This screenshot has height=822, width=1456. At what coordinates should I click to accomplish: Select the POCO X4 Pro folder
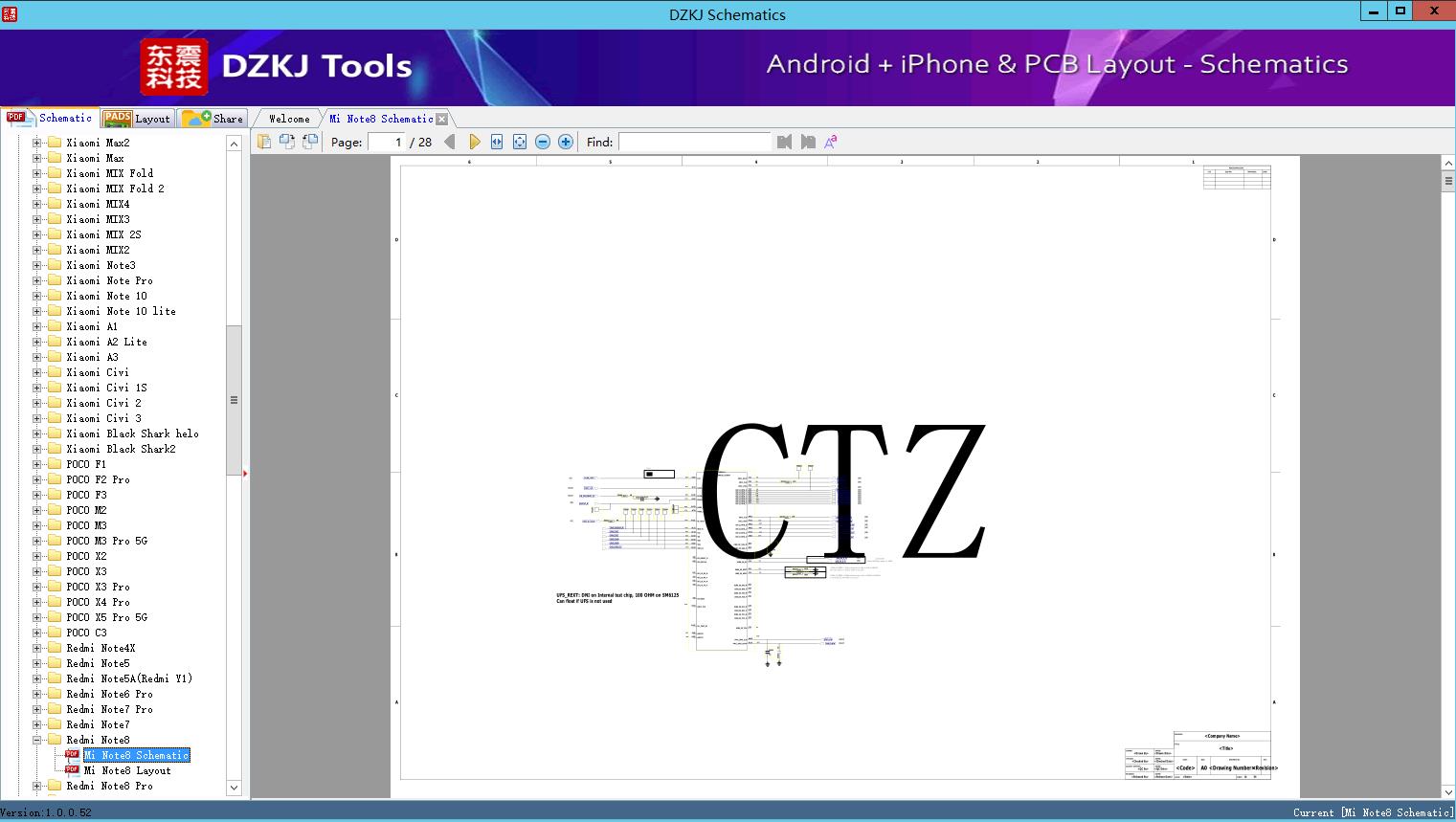pos(98,602)
